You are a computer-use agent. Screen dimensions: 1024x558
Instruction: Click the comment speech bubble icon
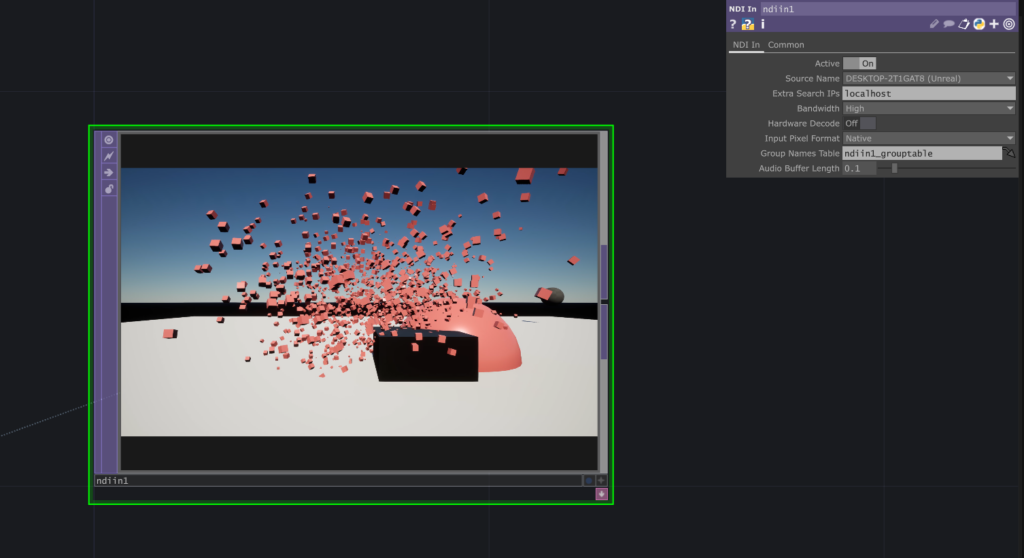tap(949, 24)
